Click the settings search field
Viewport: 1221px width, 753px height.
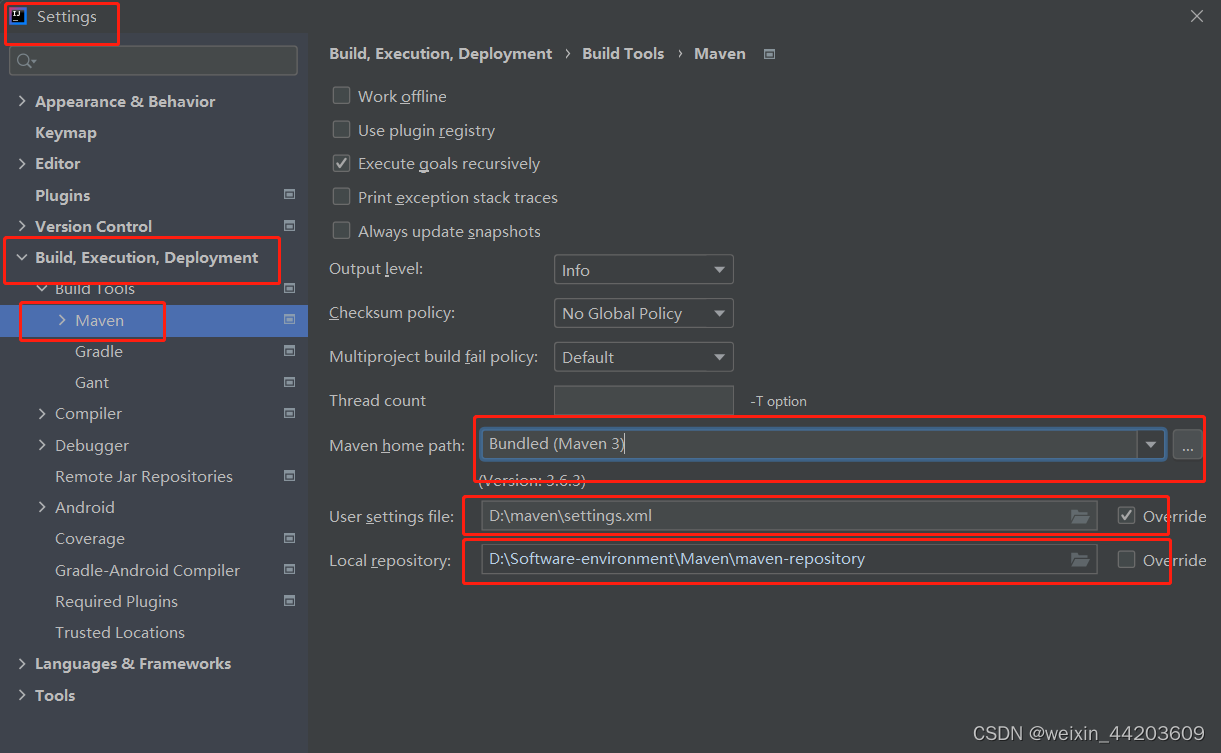[x=153, y=61]
